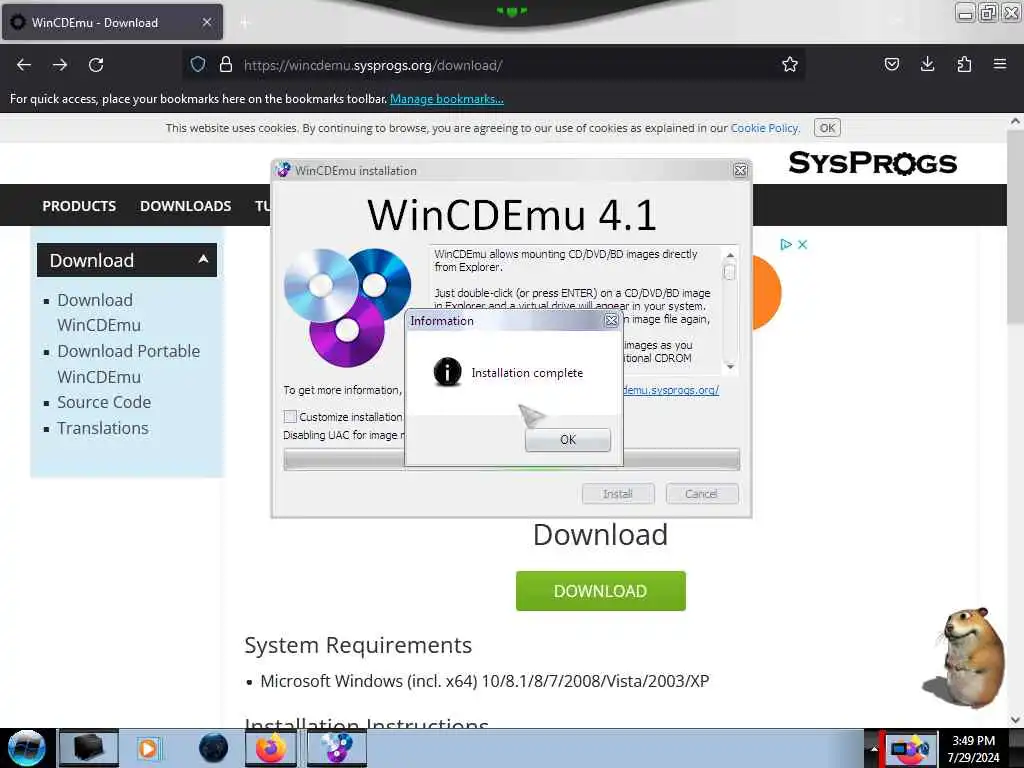Minimize the browser window
This screenshot has height=768, width=1024.
point(965,12)
